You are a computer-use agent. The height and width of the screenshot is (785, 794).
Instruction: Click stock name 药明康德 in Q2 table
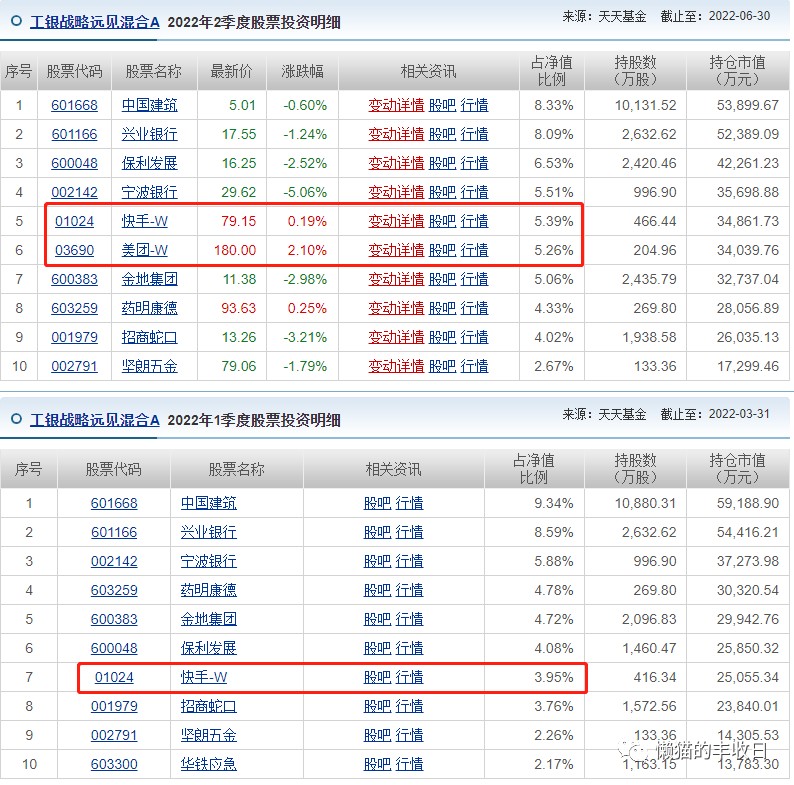coord(149,308)
